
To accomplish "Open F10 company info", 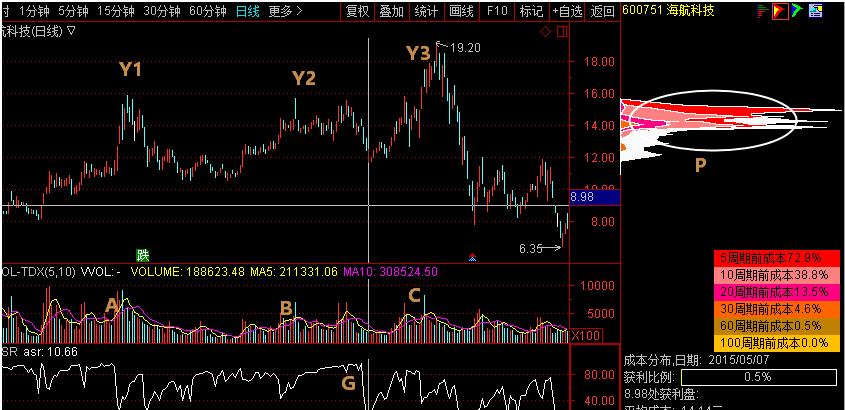I will 496,11.
